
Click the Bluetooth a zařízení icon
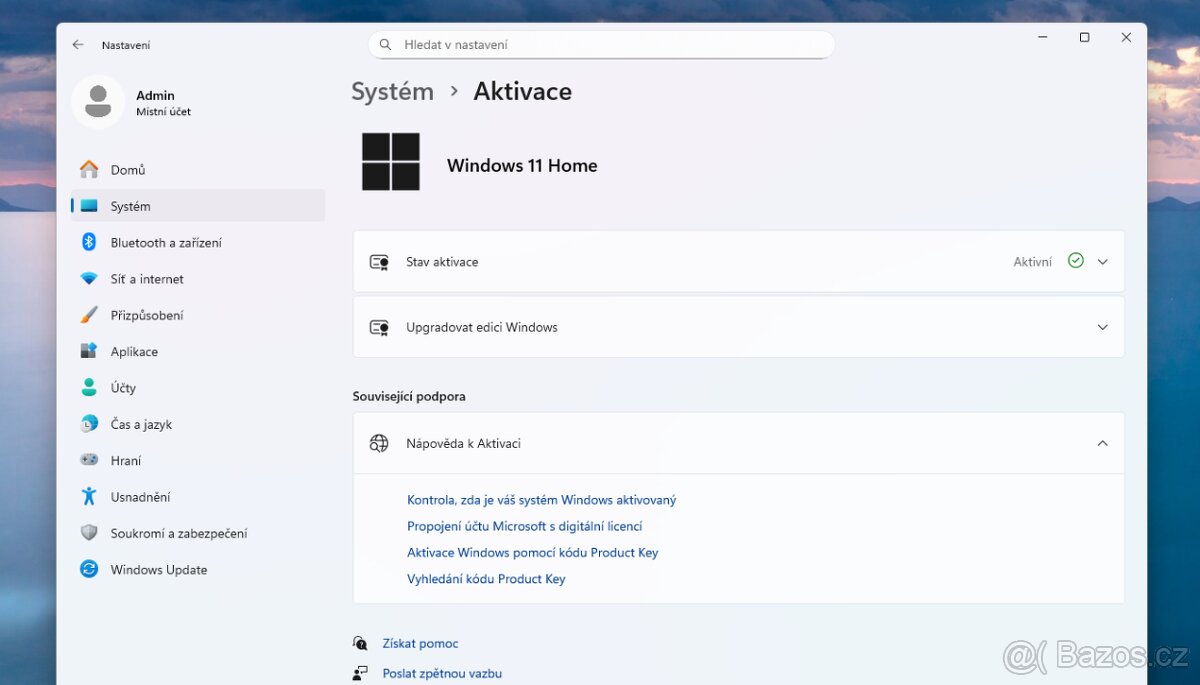pos(89,242)
